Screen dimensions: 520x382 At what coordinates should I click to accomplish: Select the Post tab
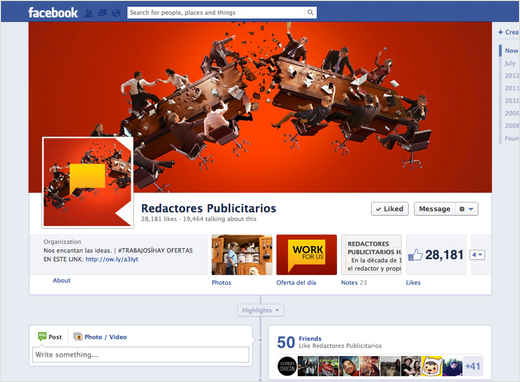(50, 337)
